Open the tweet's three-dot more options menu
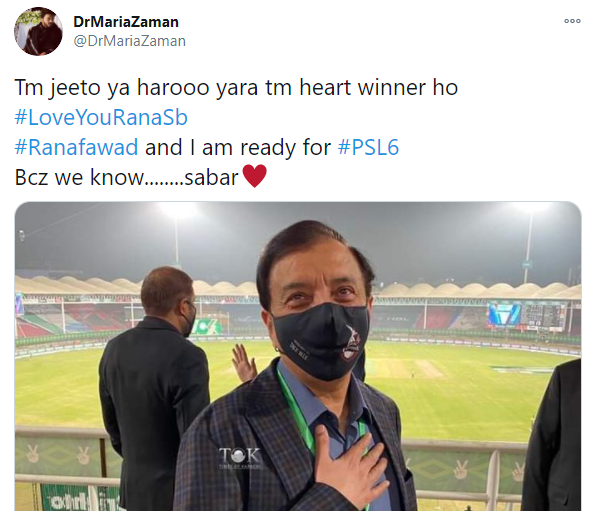Viewport: 593px width, 511px height. [x=572, y=21]
